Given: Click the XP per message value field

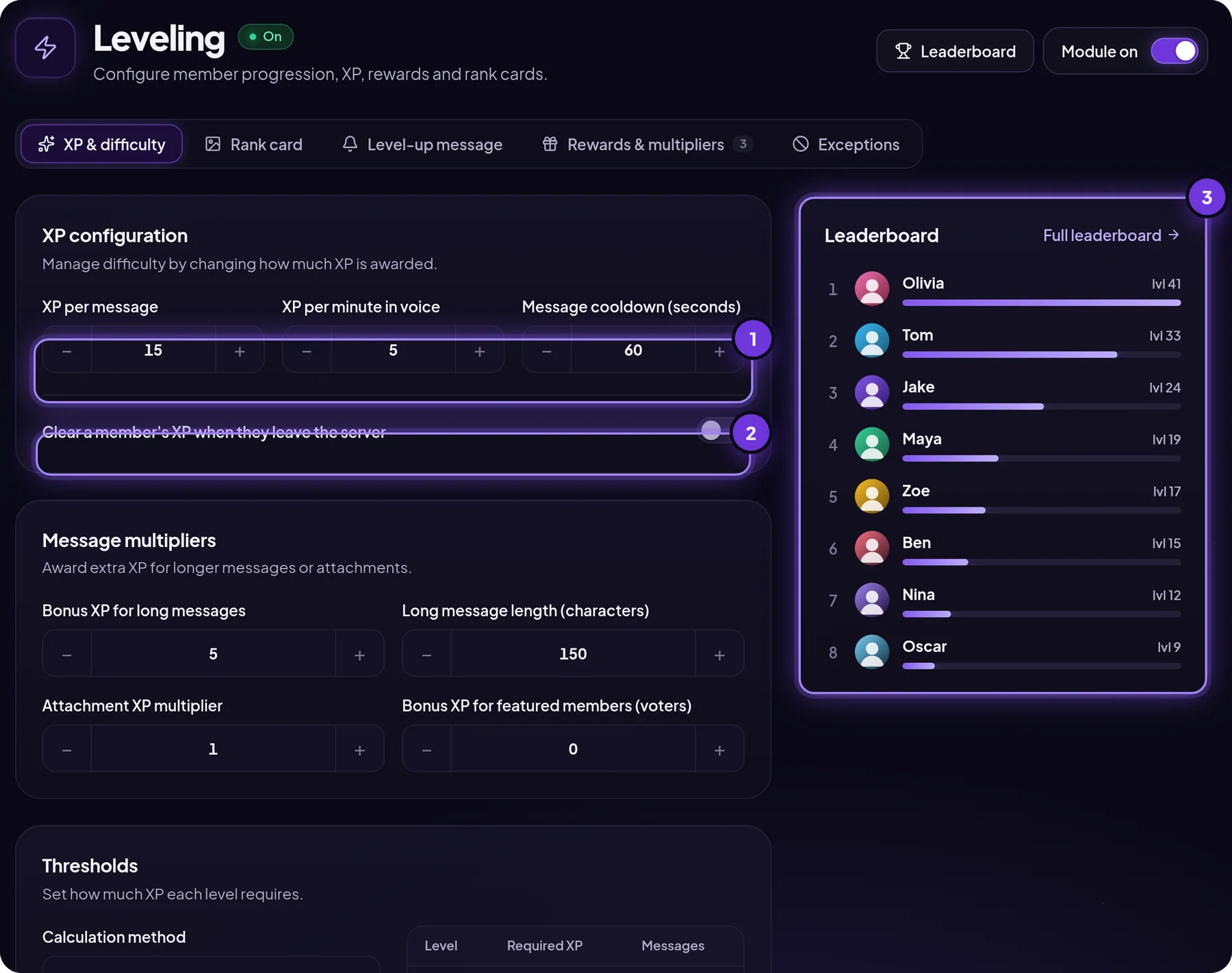Looking at the screenshot, I should pyautogui.click(x=153, y=351).
